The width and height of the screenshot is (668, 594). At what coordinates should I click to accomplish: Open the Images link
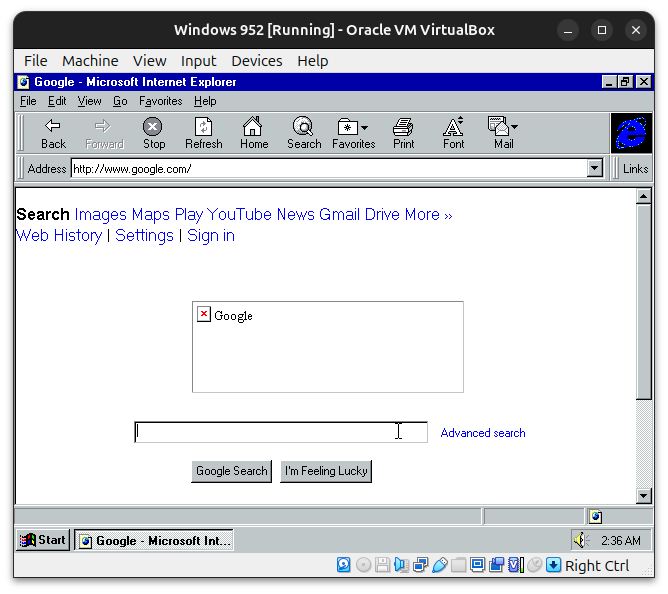tap(101, 214)
